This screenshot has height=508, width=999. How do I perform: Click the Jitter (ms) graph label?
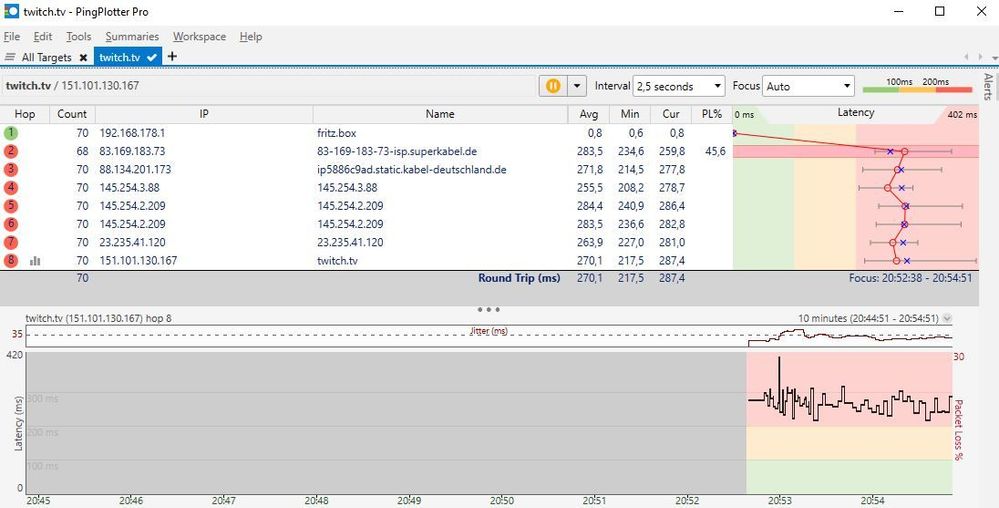pos(488,331)
